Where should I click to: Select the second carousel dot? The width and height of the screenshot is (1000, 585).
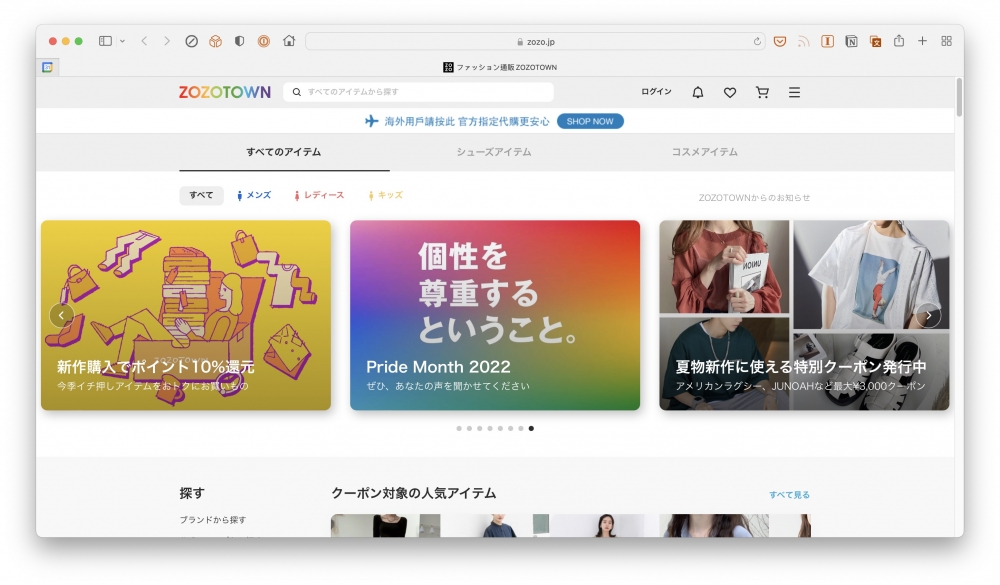tap(469, 429)
